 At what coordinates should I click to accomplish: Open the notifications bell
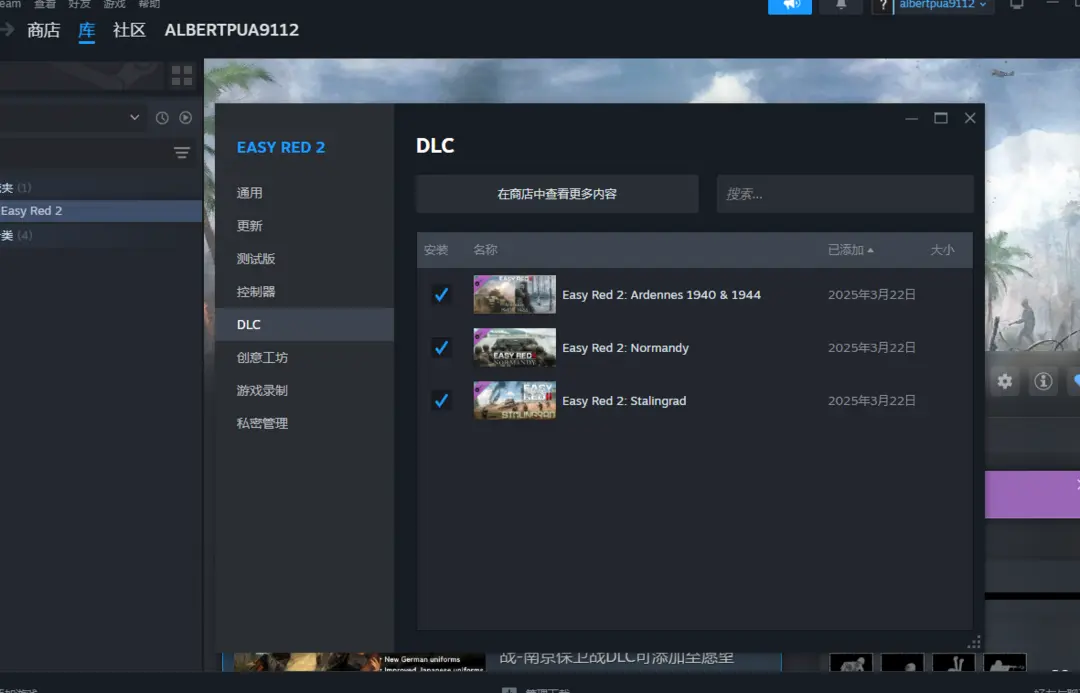841,6
